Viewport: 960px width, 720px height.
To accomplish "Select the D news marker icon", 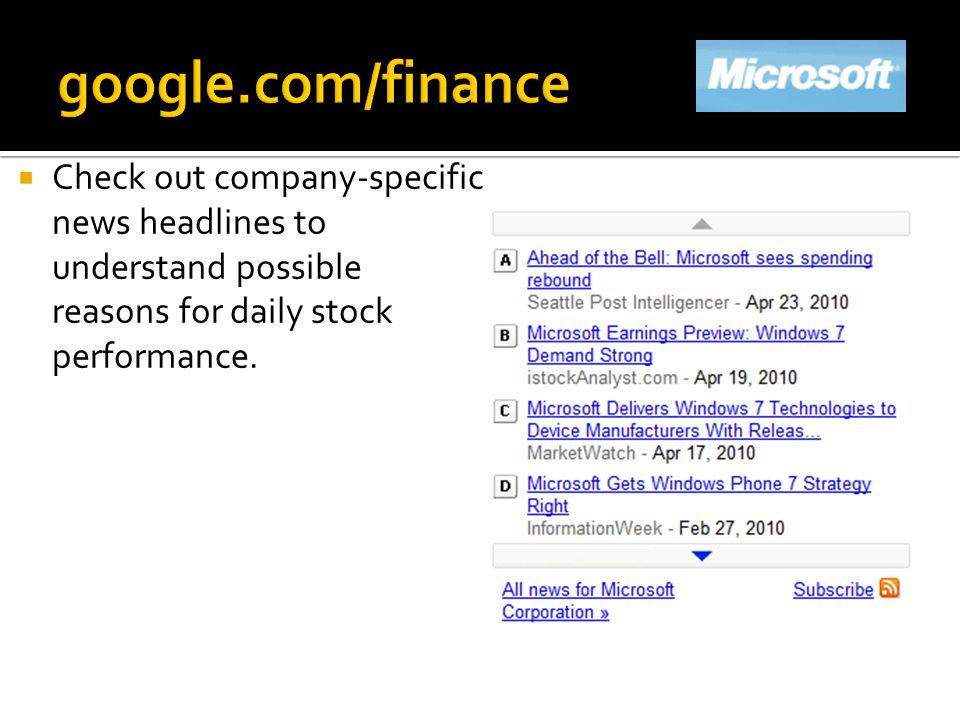I will pos(505,487).
